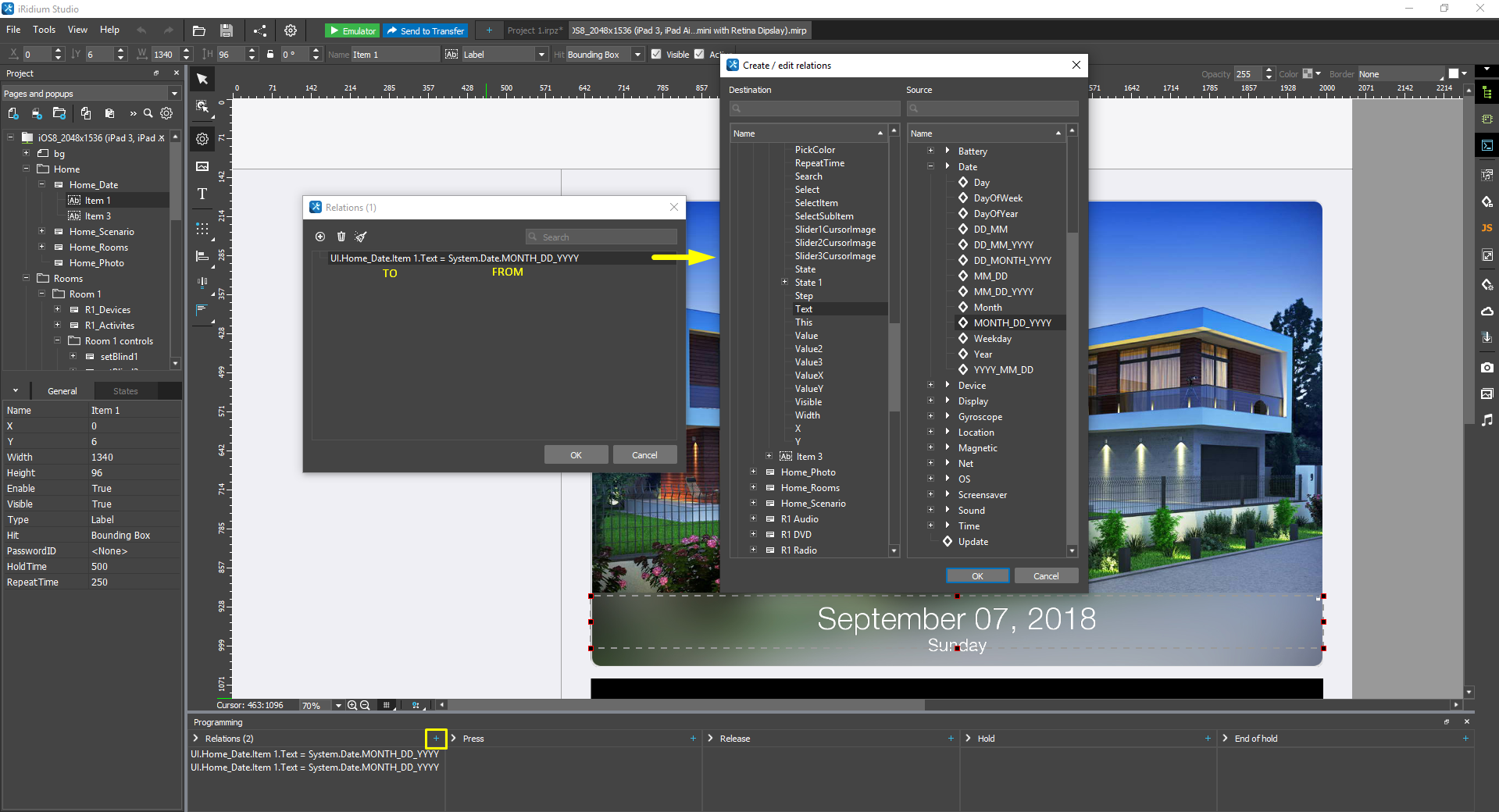This screenshot has height=812, width=1499.
Task: Click the save project floppy disk icon
Action: pyautogui.click(x=227, y=30)
